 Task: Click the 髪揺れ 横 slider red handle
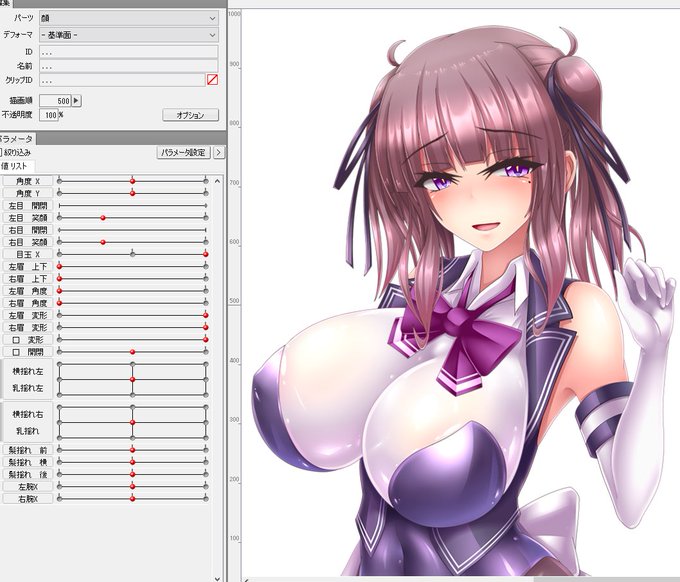pyautogui.click(x=133, y=462)
